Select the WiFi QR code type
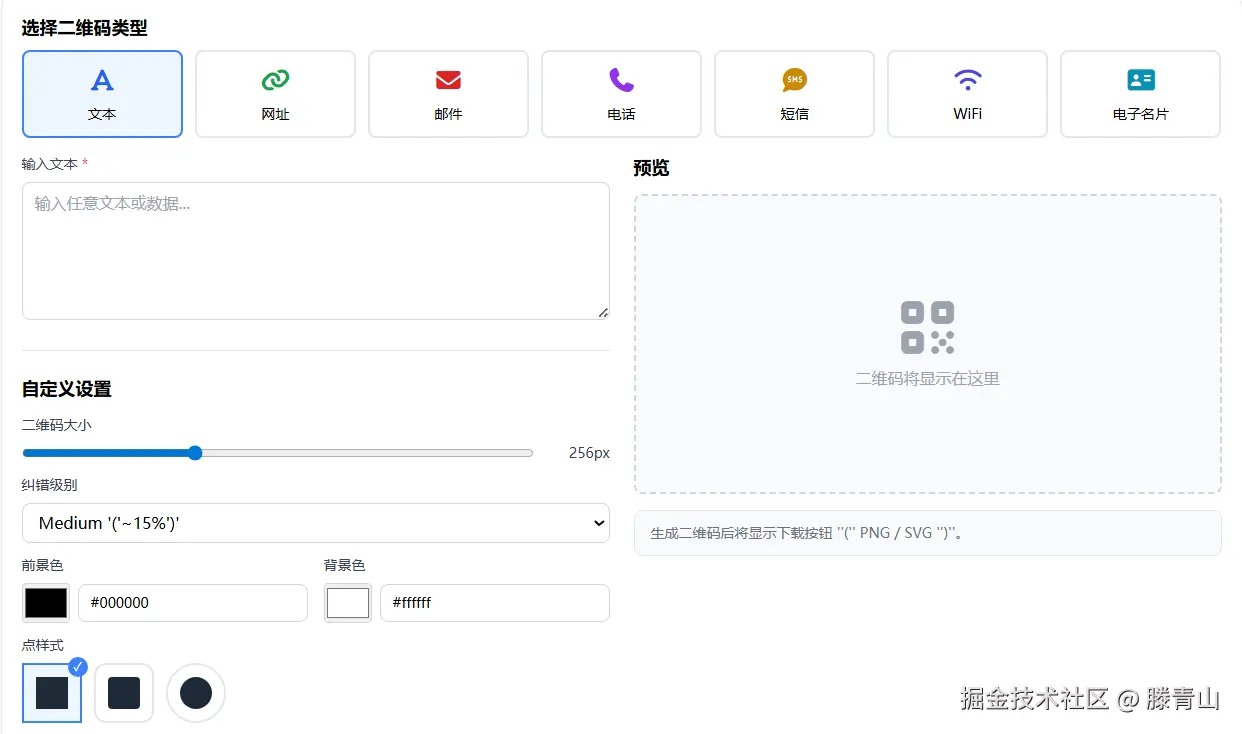 pos(967,93)
